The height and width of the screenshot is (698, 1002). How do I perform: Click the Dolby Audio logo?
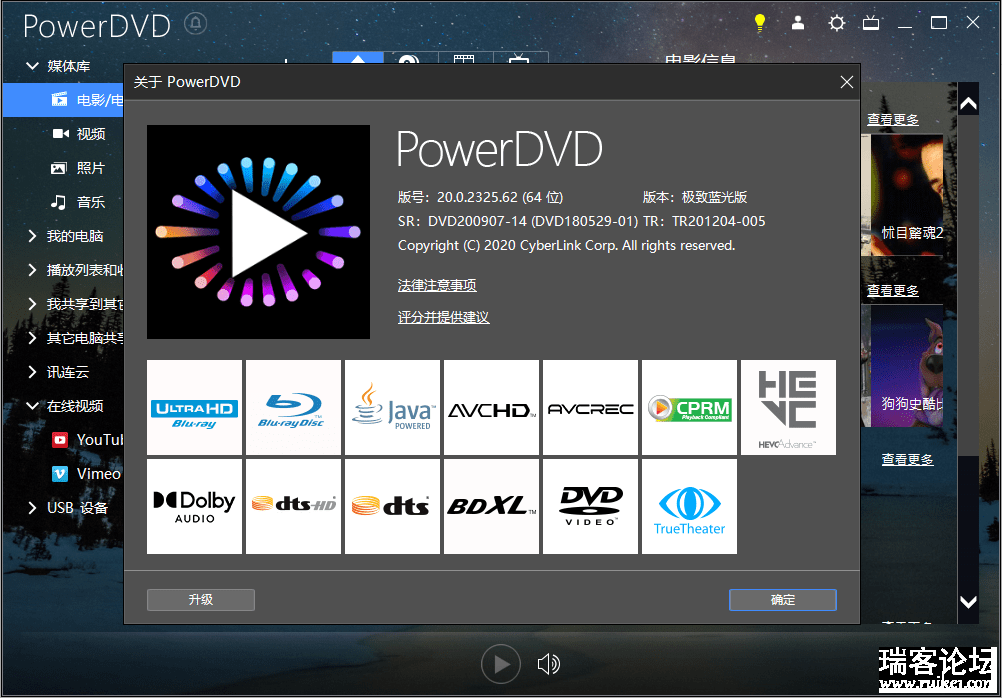pos(194,506)
